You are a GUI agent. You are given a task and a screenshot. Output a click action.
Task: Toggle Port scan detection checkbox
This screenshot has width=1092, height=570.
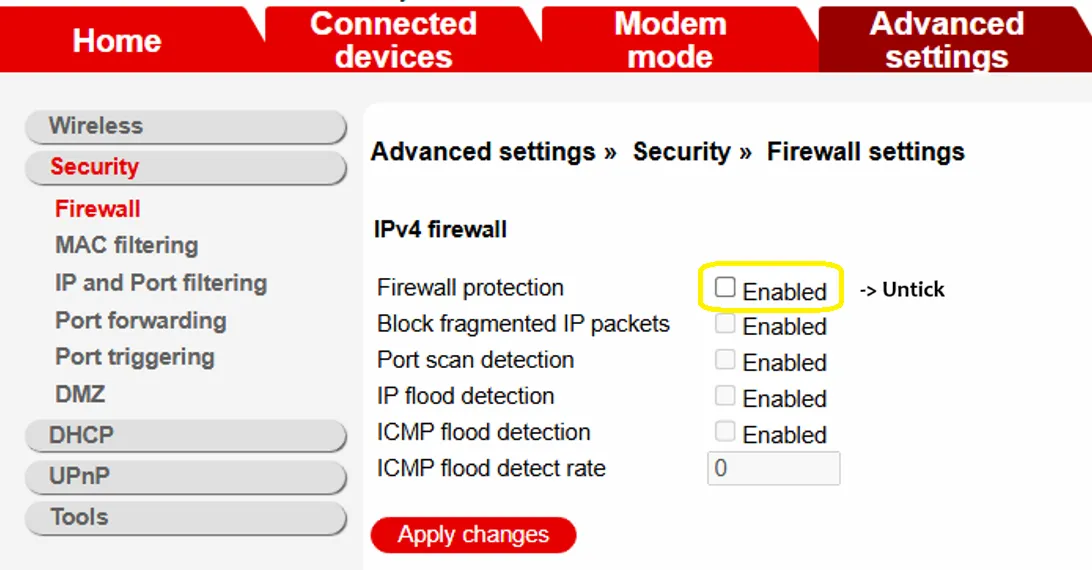point(725,359)
